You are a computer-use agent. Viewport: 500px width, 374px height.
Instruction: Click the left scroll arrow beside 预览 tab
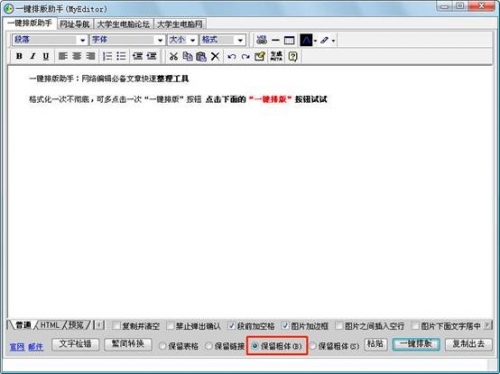point(99,325)
